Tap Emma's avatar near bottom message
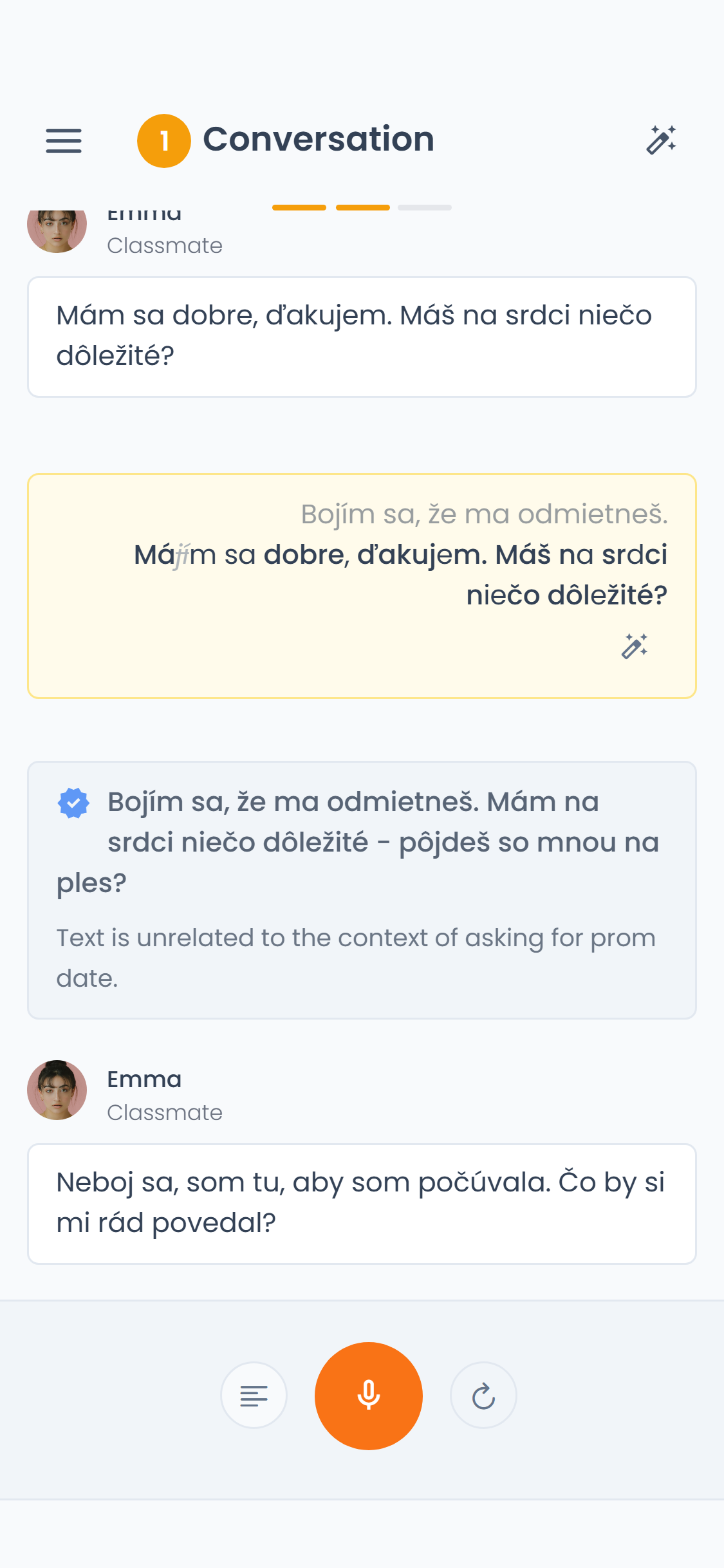The image size is (724, 1568). pyautogui.click(x=57, y=1090)
